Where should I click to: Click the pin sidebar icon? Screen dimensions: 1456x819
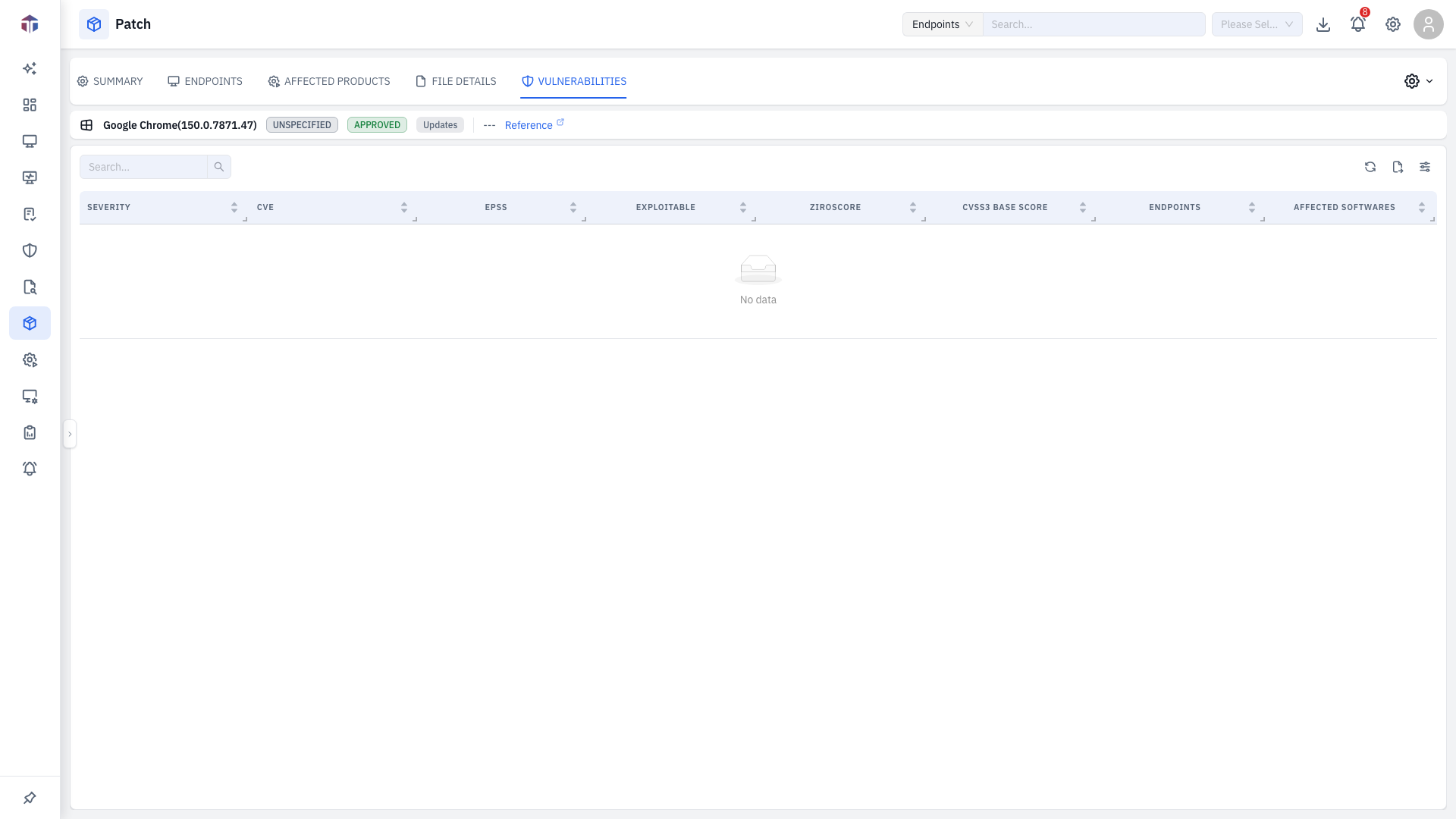pyautogui.click(x=30, y=798)
